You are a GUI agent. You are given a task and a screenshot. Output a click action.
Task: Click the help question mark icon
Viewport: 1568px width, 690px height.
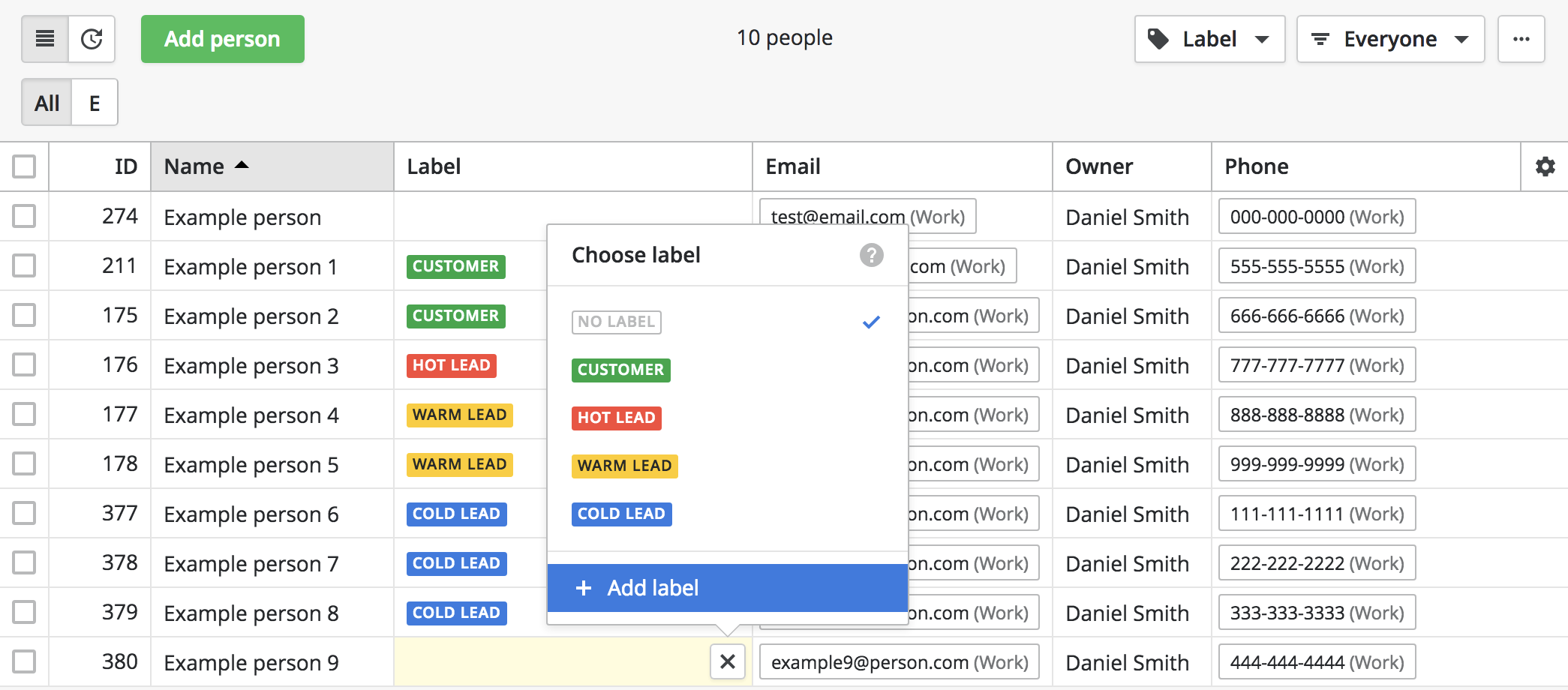click(871, 255)
